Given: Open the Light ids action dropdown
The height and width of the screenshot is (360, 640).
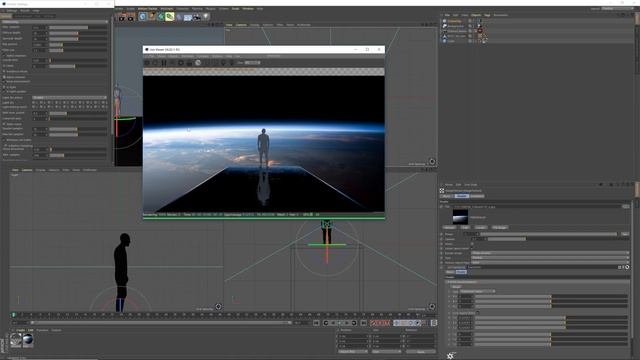Looking at the screenshot, I should (69, 98).
